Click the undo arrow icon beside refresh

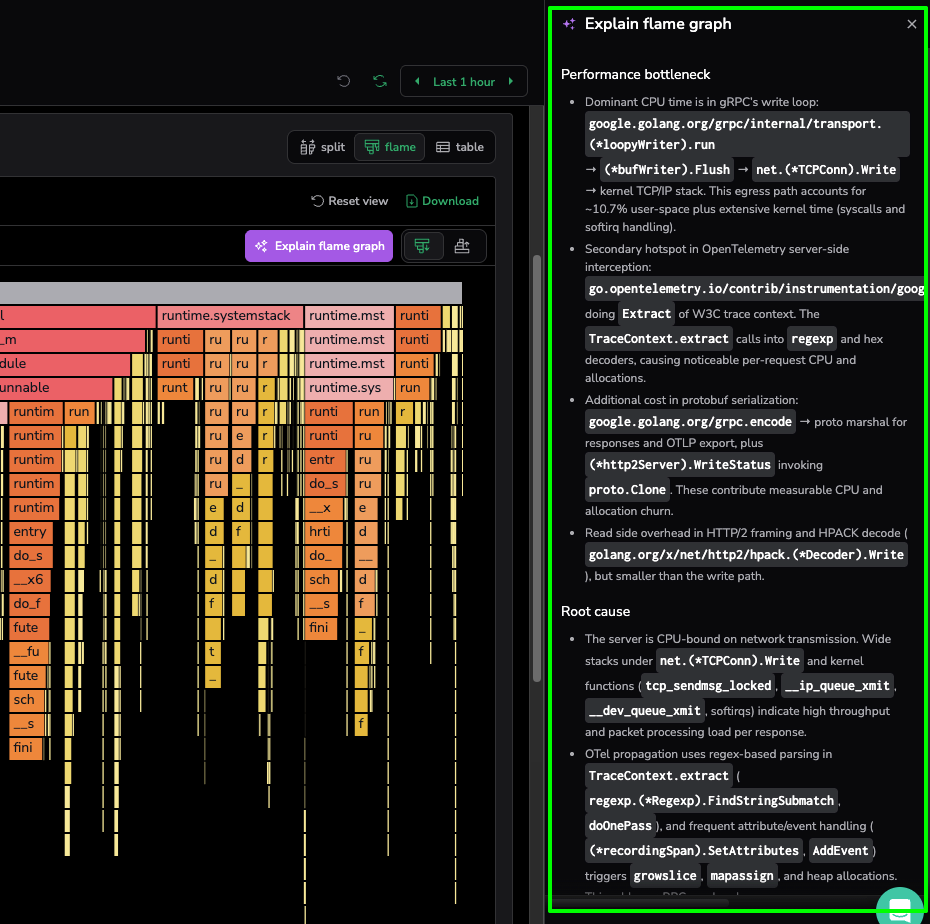344,81
